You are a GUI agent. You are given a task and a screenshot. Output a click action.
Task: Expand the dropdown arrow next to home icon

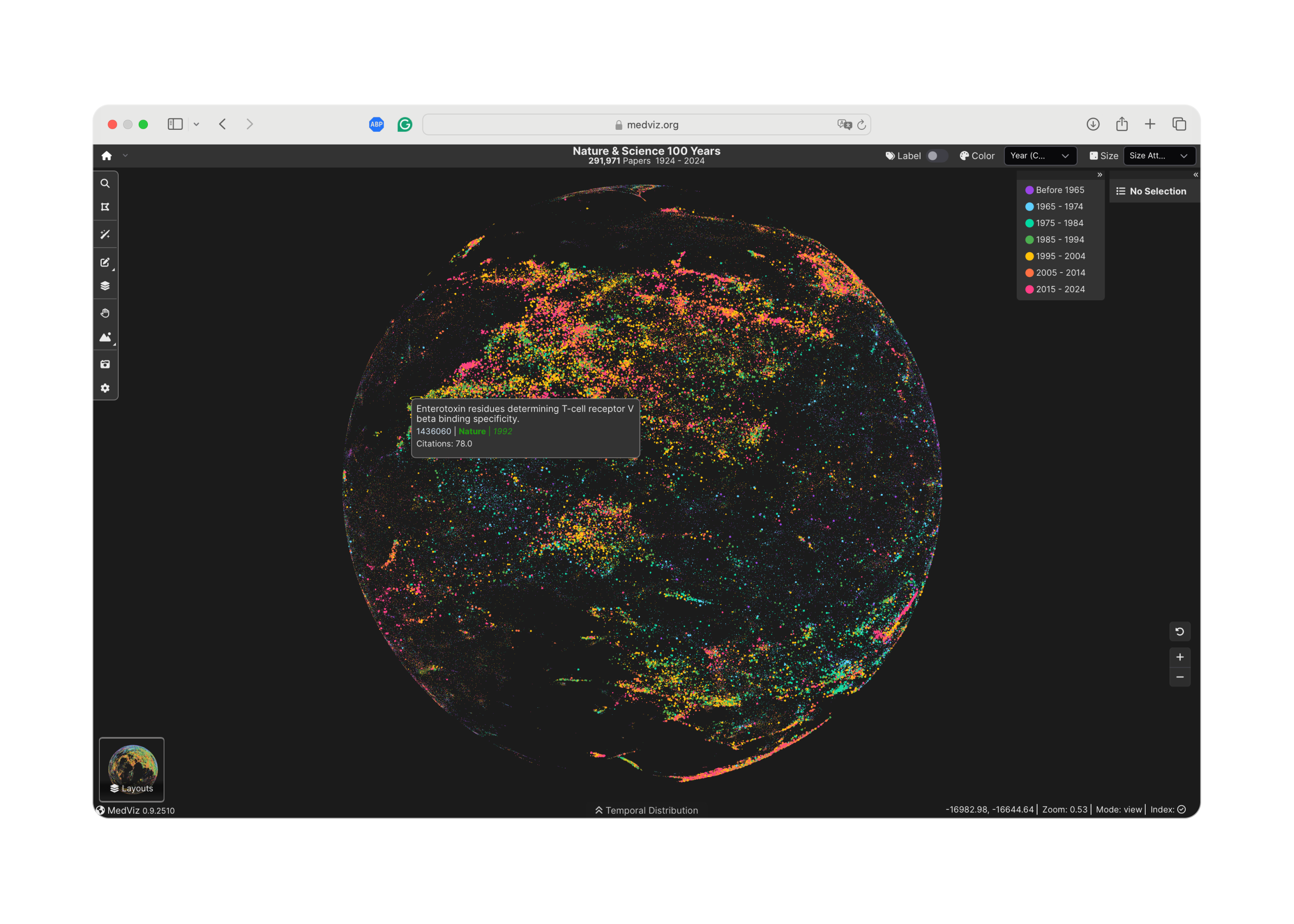click(x=125, y=155)
